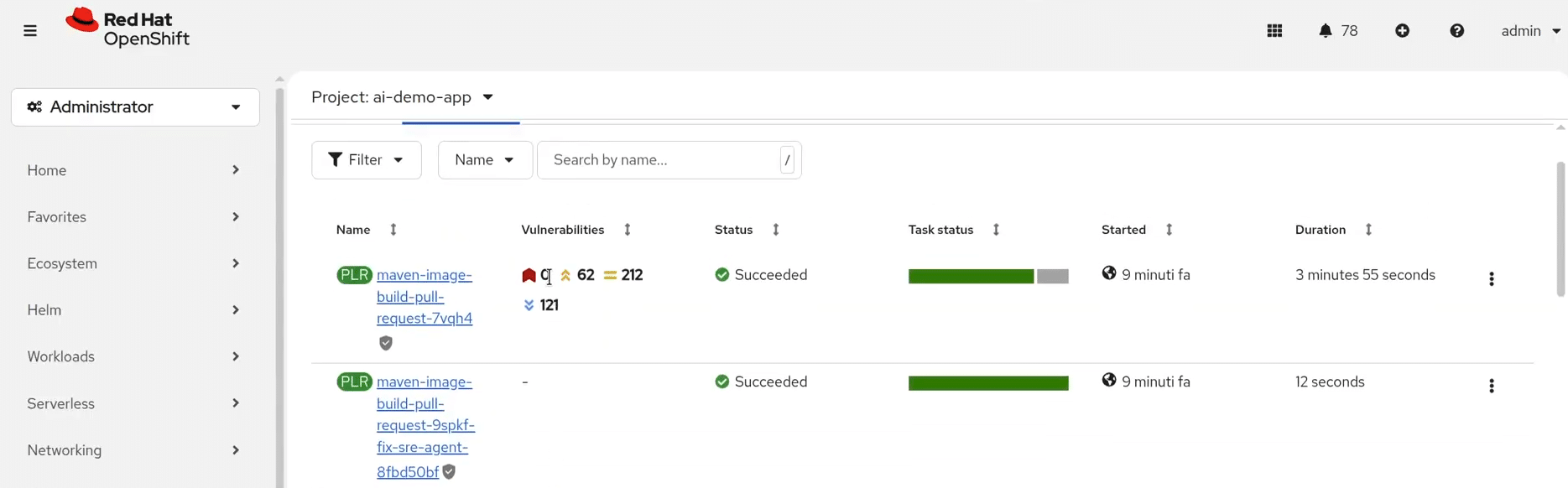Click the shield icon under 7vqh4

(386, 343)
